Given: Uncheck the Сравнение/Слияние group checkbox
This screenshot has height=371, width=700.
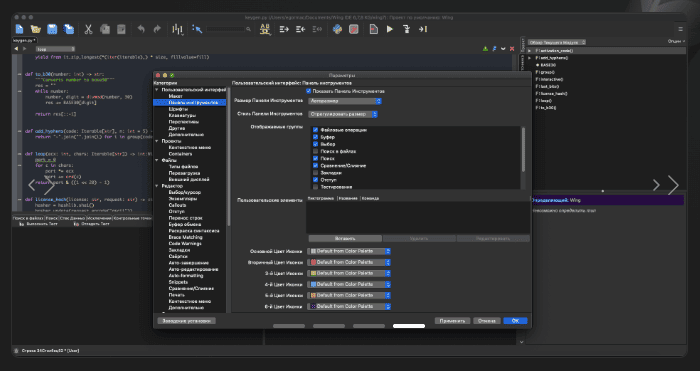Looking at the screenshot, I should (316, 166).
